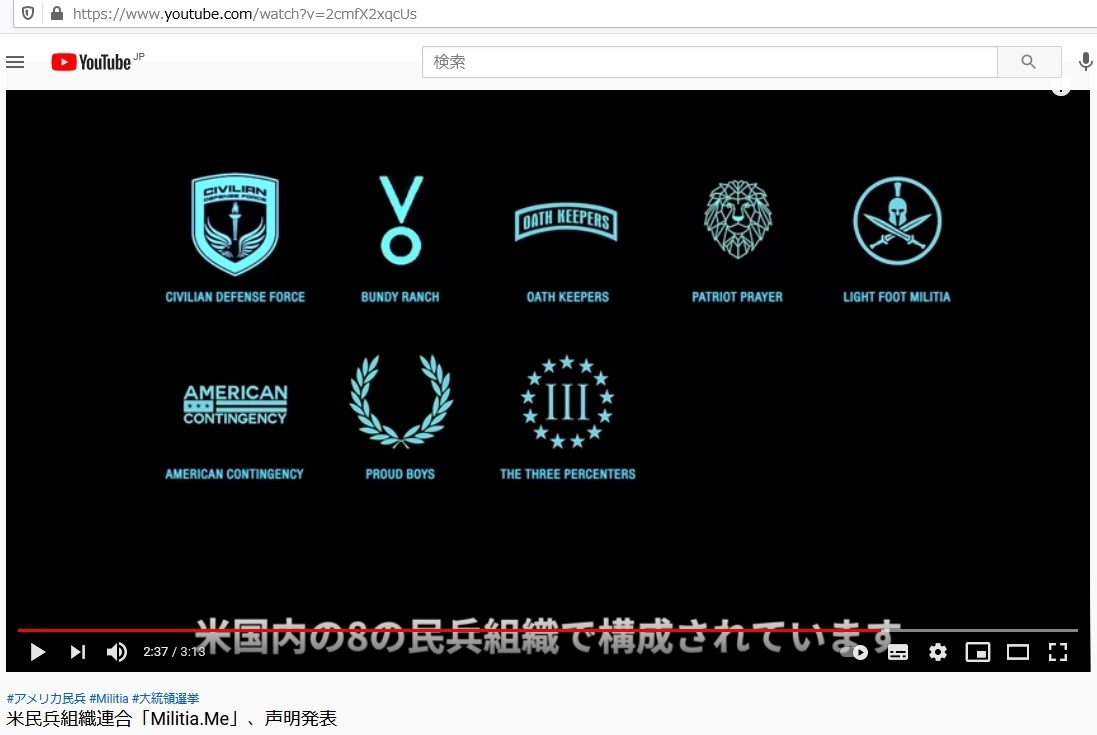Switch to miniplayer mode
This screenshot has width=1097, height=735.
click(977, 652)
